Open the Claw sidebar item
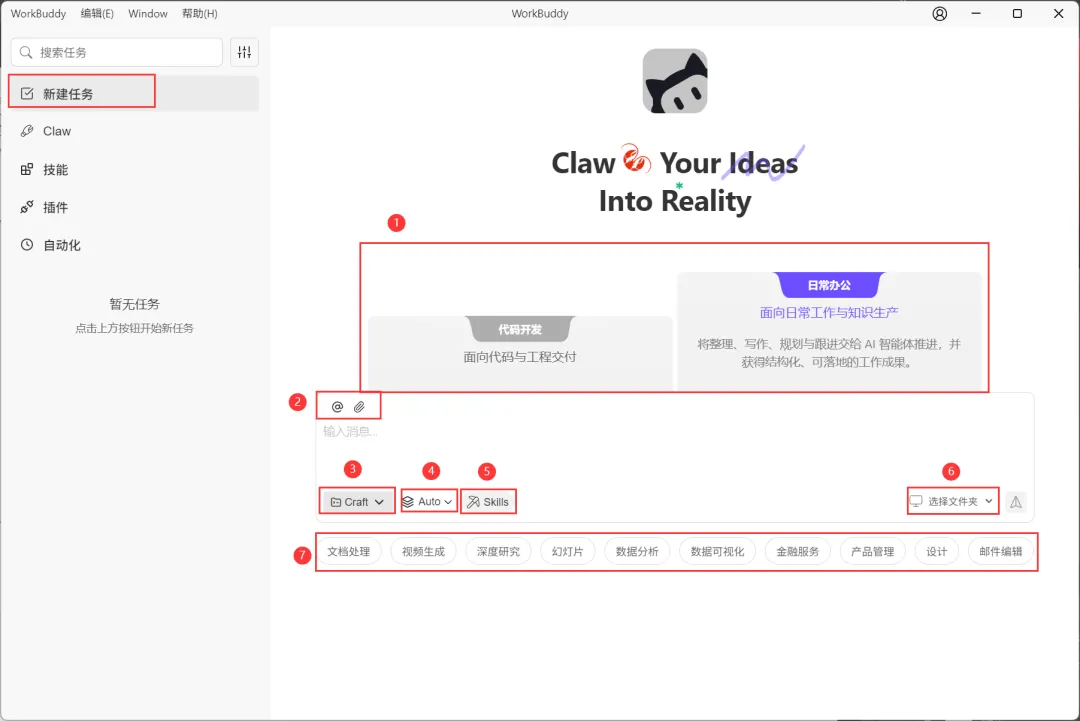Viewport: 1080px width, 721px height. coord(134,131)
